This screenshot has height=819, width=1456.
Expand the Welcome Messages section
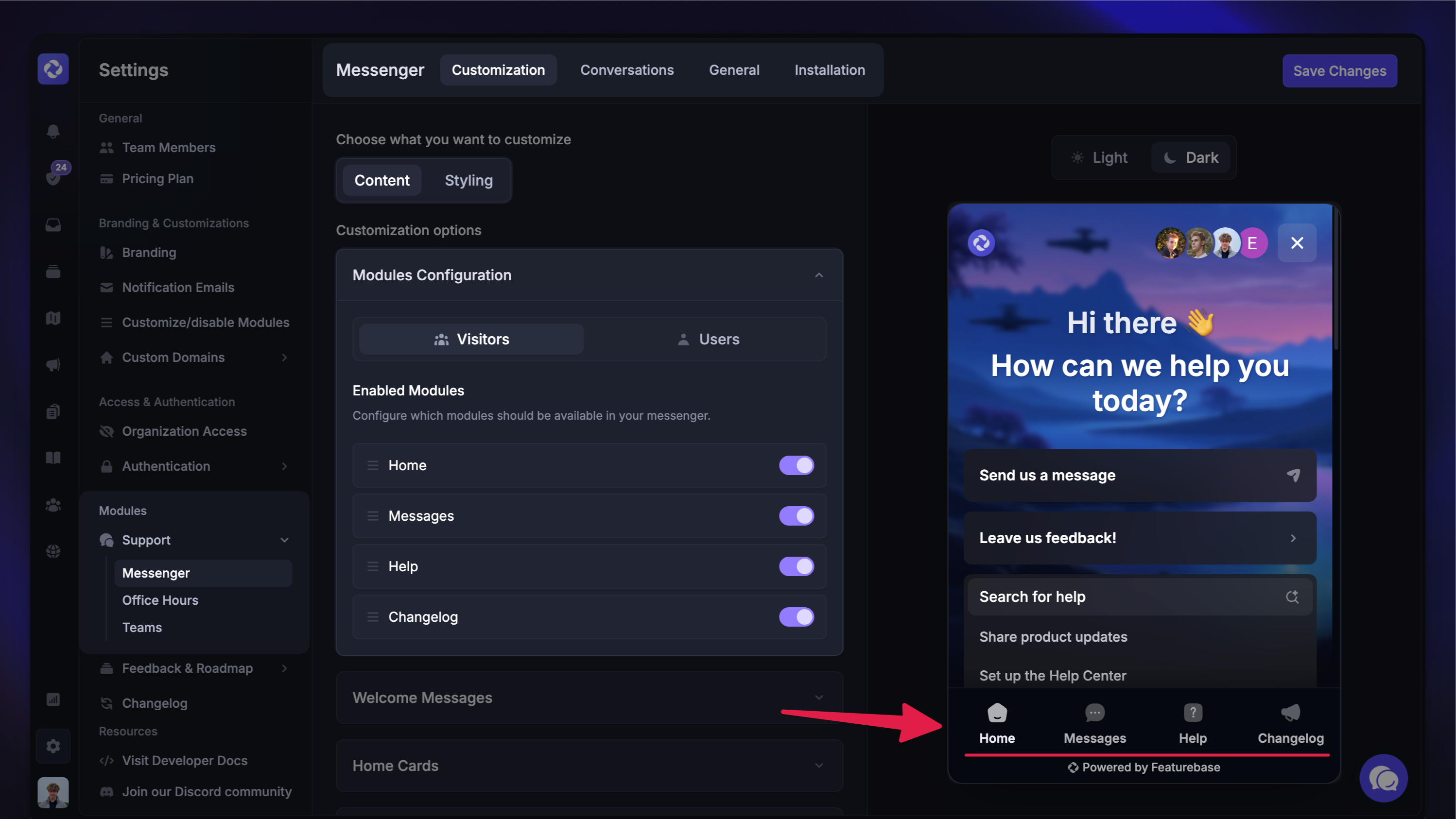click(x=589, y=698)
